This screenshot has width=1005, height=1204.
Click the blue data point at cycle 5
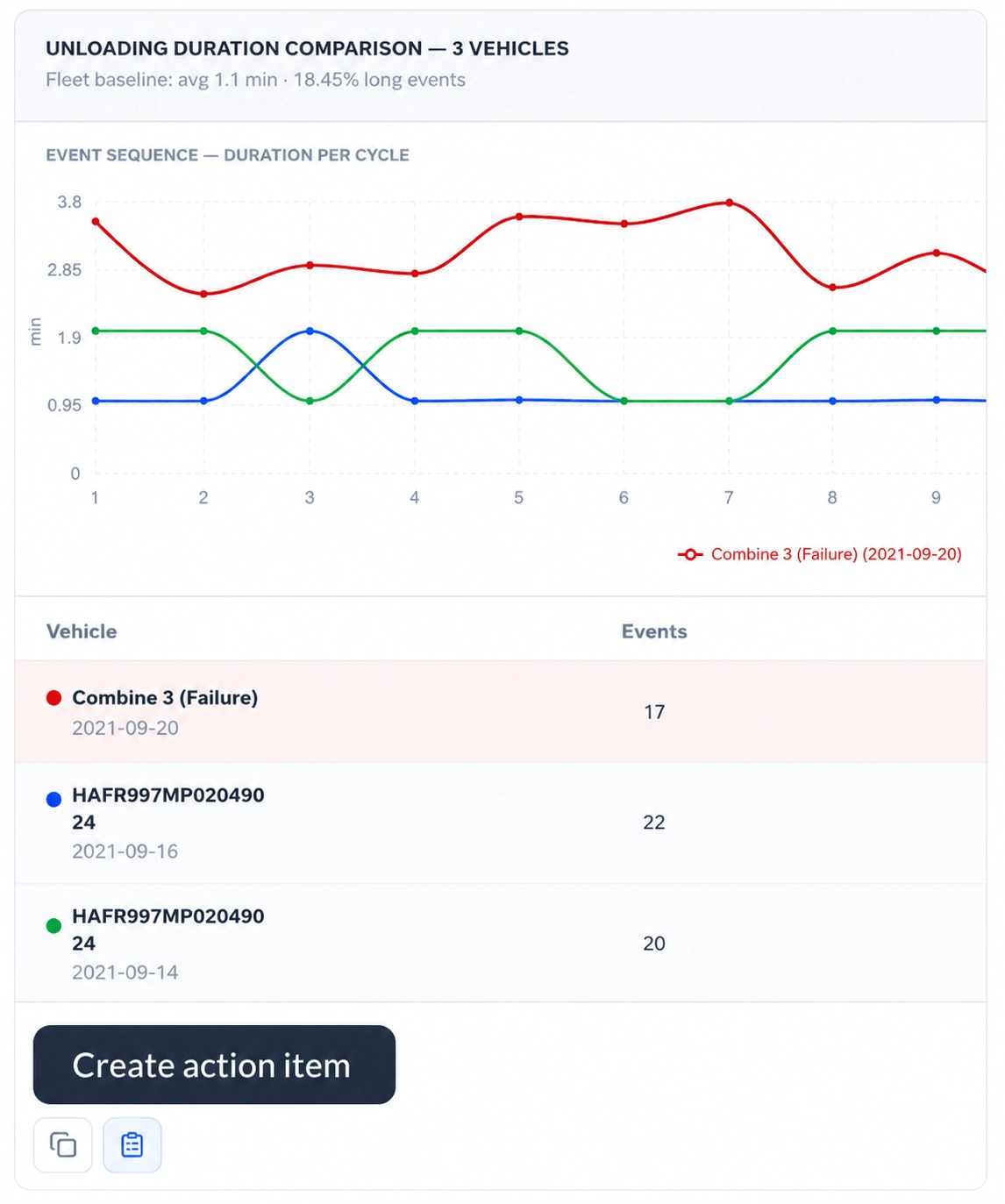(519, 400)
